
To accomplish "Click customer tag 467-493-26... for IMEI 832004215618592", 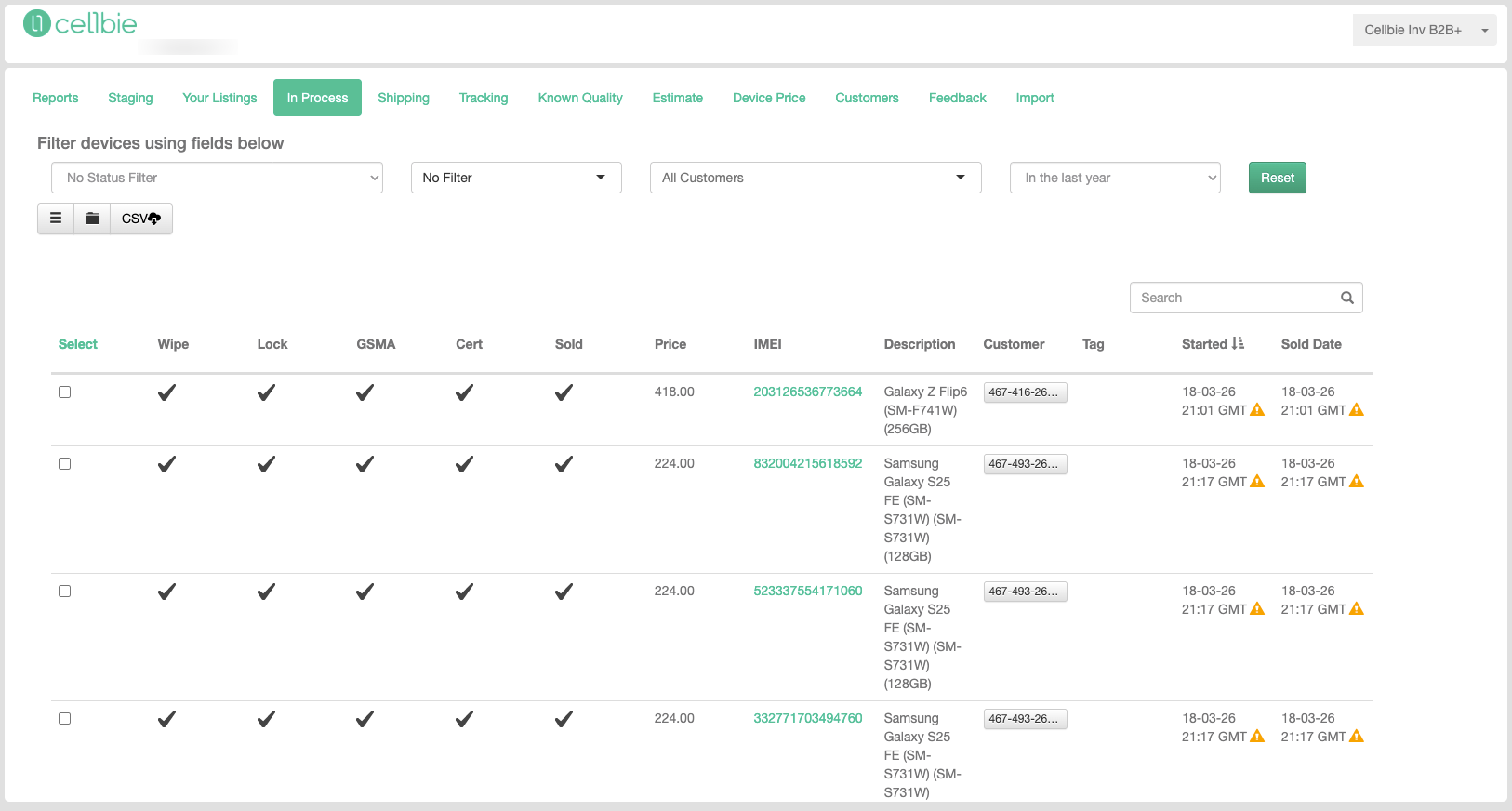I will coord(1025,464).
